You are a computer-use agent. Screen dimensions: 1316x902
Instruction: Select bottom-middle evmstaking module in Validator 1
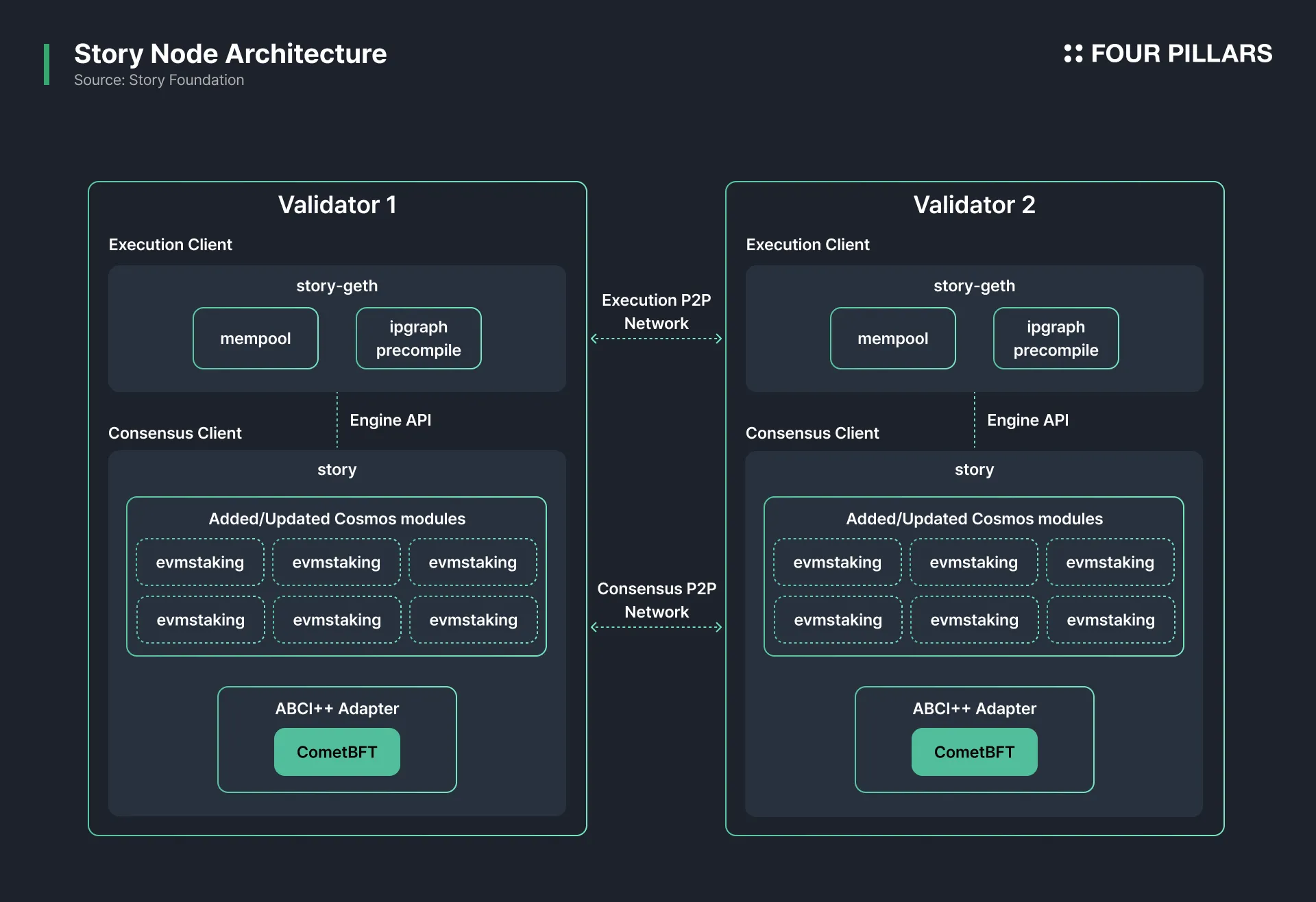coord(337,620)
